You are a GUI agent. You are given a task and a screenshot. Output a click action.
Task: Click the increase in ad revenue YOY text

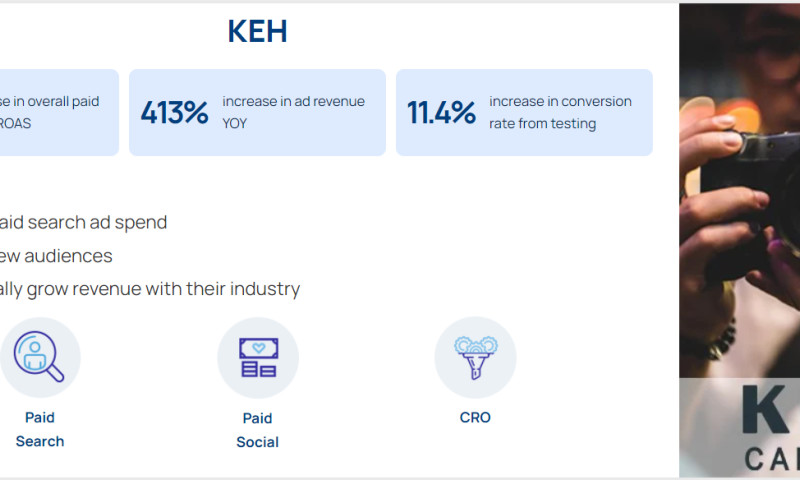tap(293, 112)
